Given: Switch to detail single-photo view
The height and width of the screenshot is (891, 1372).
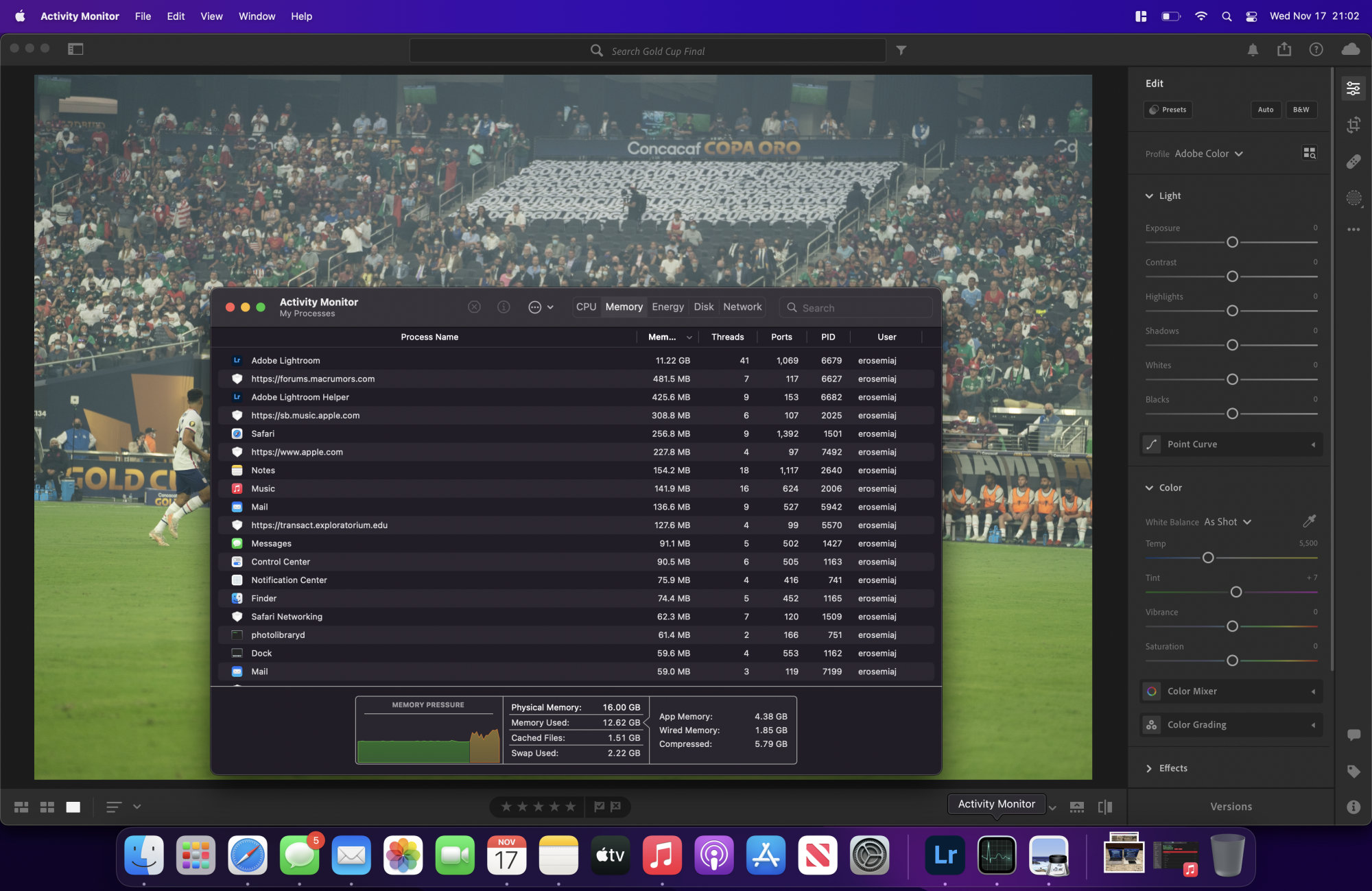Looking at the screenshot, I should 73,807.
